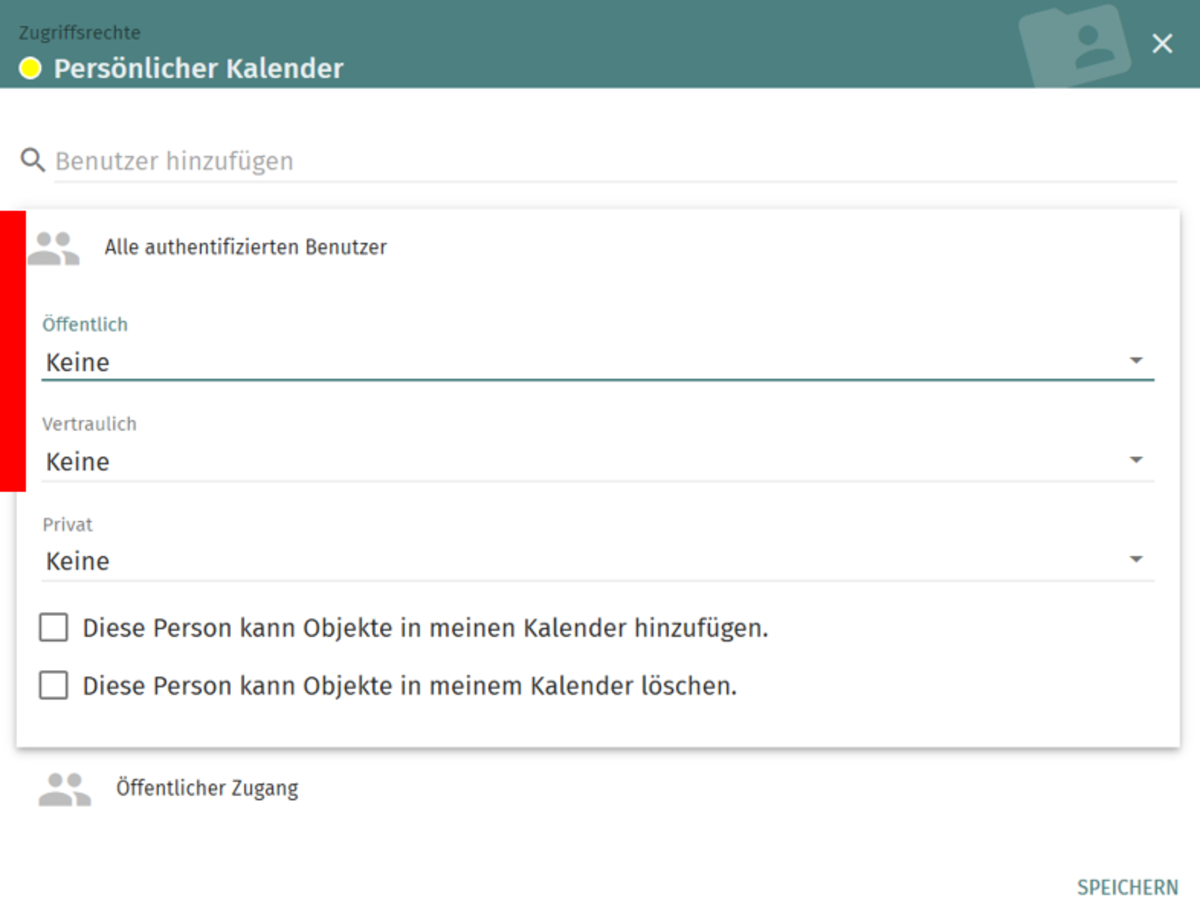The width and height of the screenshot is (1200, 921).
Task: Click the Persönlicher Kalender title text
Action: coord(198,69)
